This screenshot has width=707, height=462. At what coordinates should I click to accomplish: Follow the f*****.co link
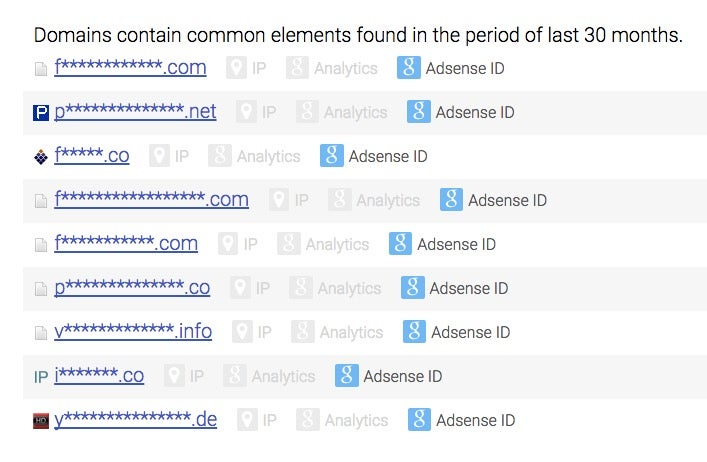point(92,156)
